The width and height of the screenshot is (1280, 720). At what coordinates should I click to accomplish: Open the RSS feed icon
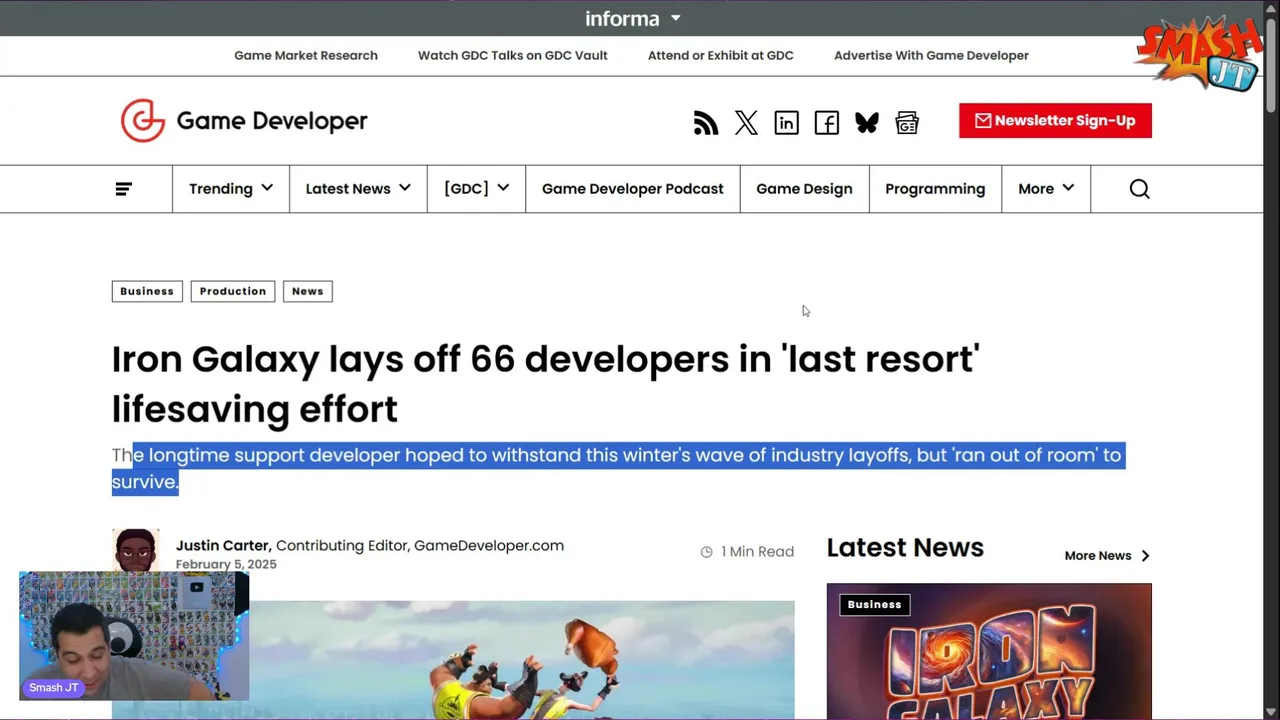point(706,123)
